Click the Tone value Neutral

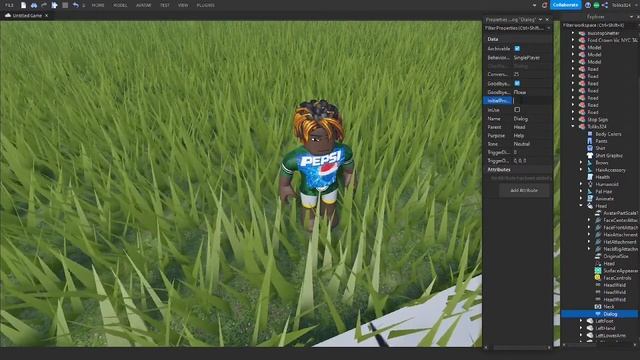pyautogui.click(x=522, y=144)
